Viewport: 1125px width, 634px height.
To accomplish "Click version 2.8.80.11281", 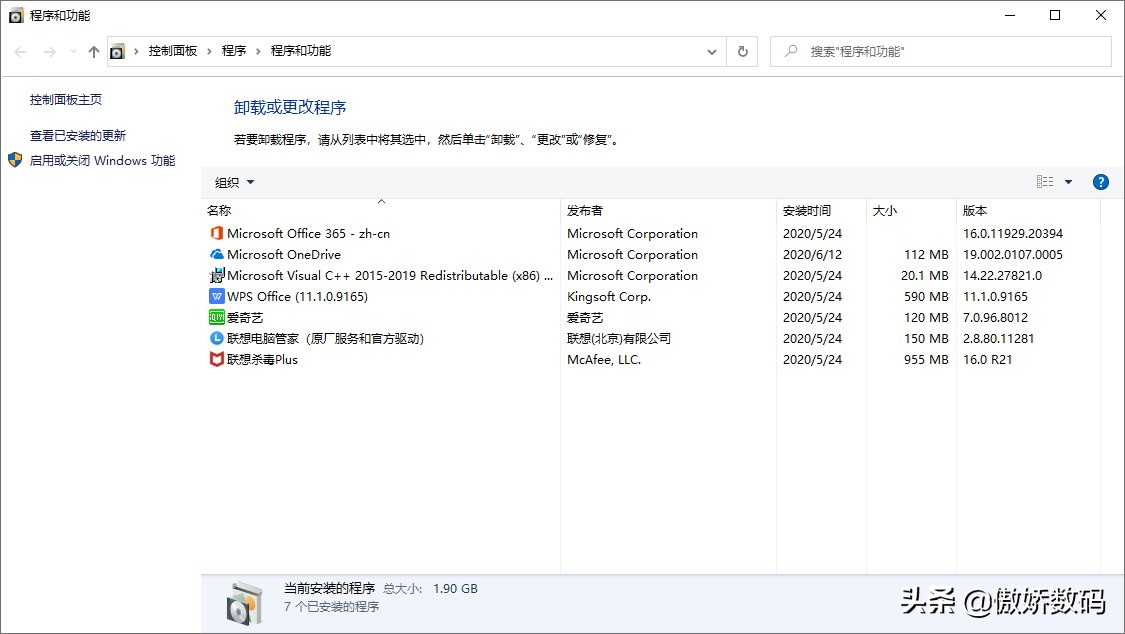I will 998,339.
